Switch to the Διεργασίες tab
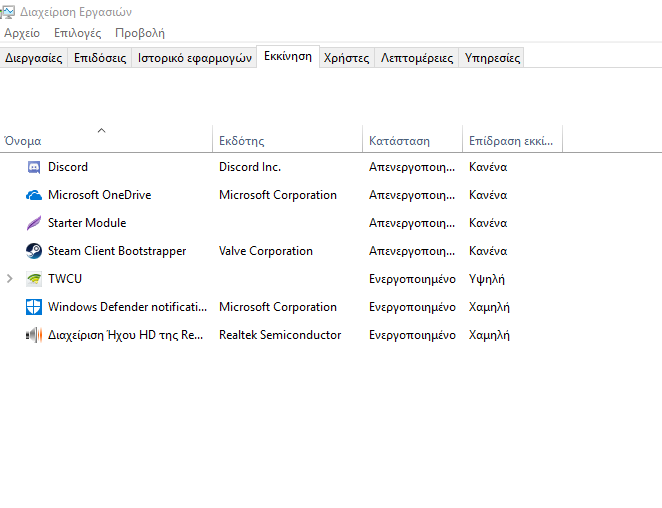662x508 pixels. tap(34, 58)
